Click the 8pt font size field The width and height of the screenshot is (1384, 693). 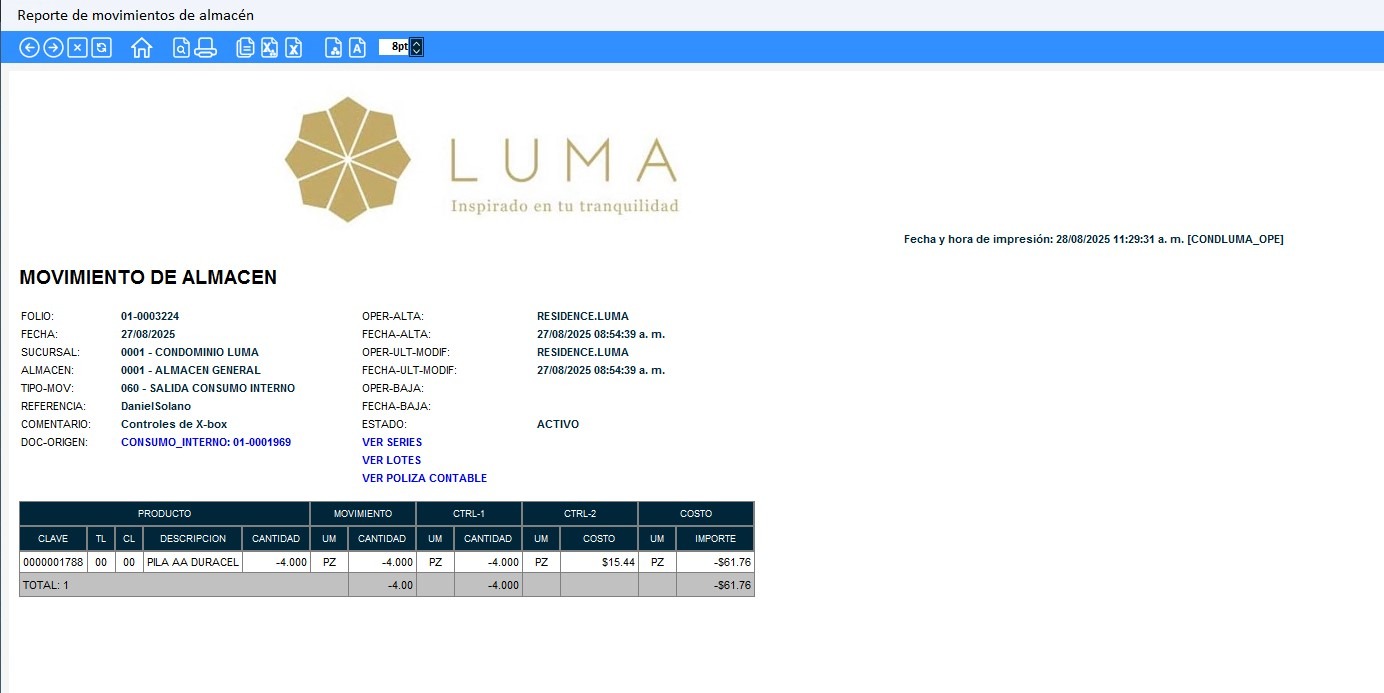[394, 47]
